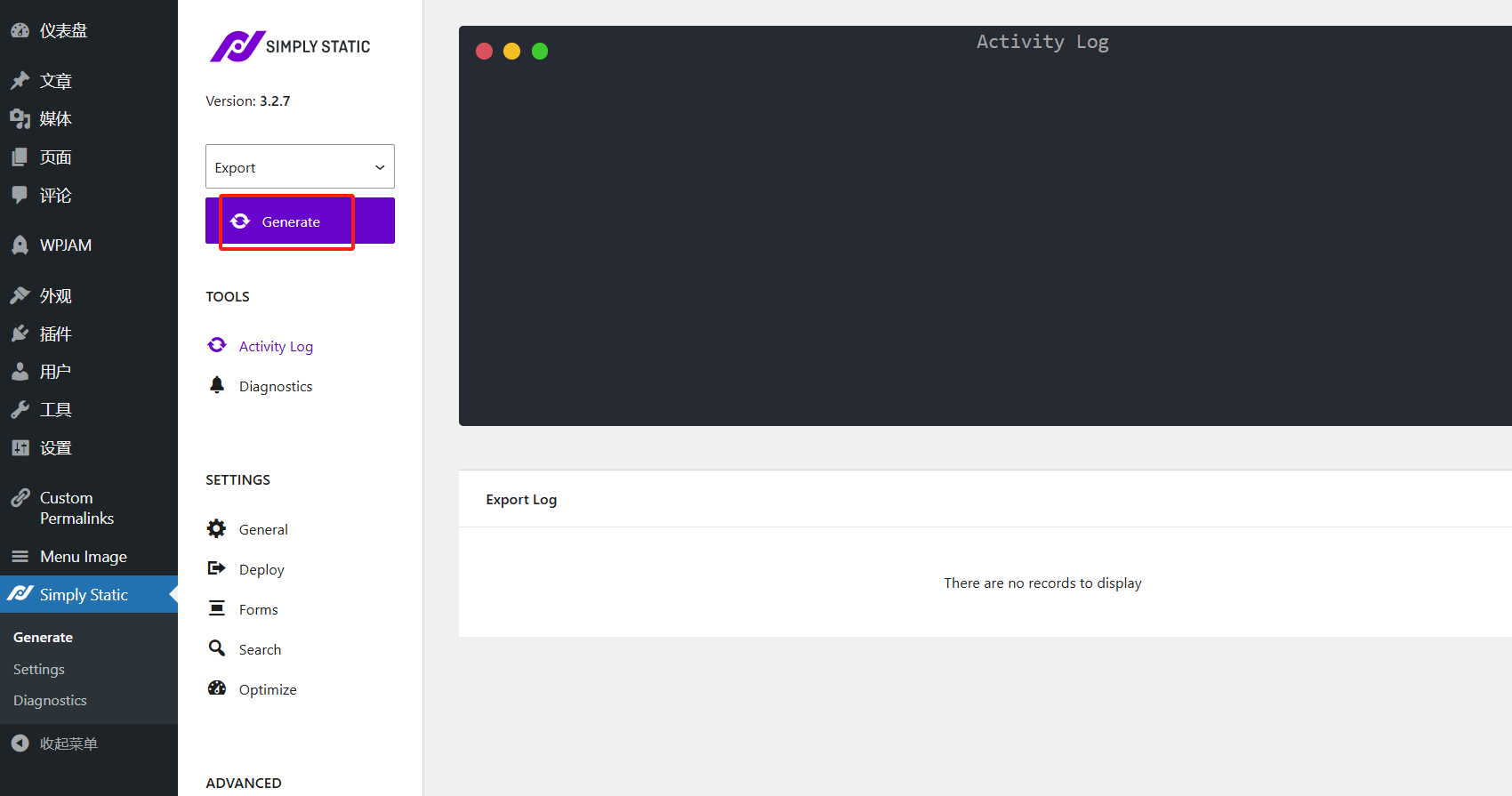
Task: Click the magnifier icon next to Search
Action: (216, 648)
